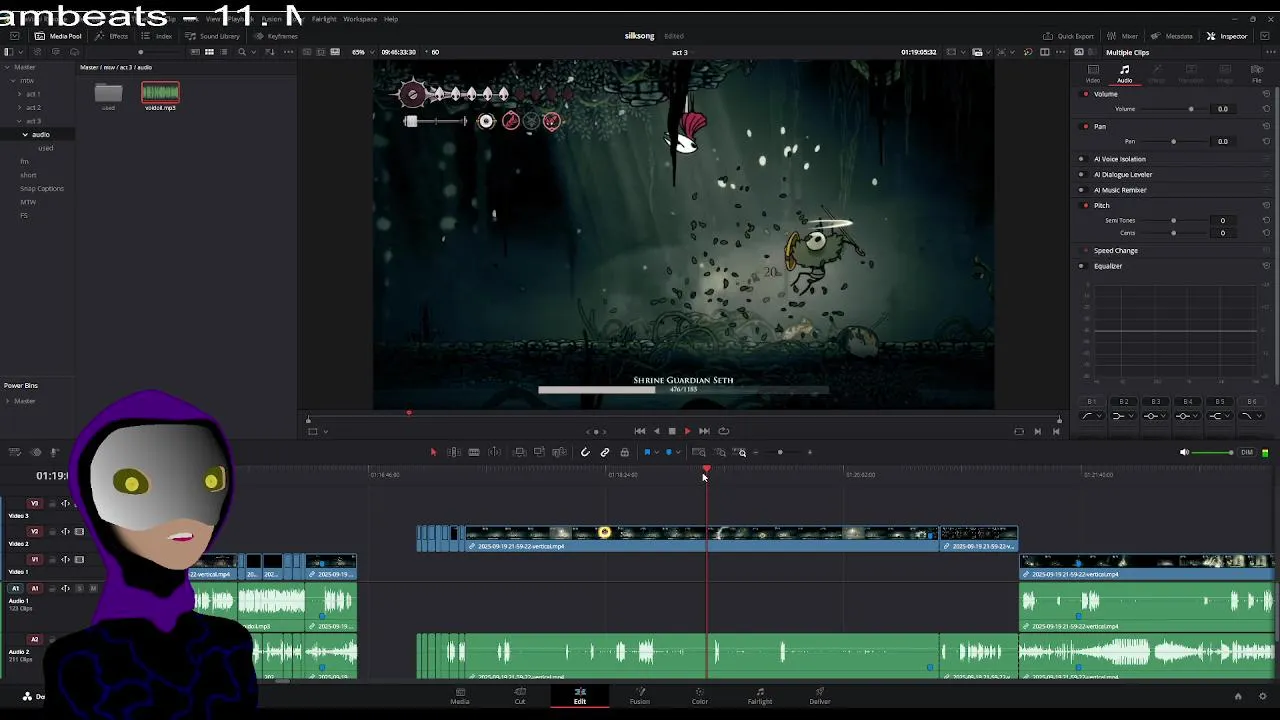Click the blue Marker icon
Screen dimensions: 1280x720
[x=668, y=452]
